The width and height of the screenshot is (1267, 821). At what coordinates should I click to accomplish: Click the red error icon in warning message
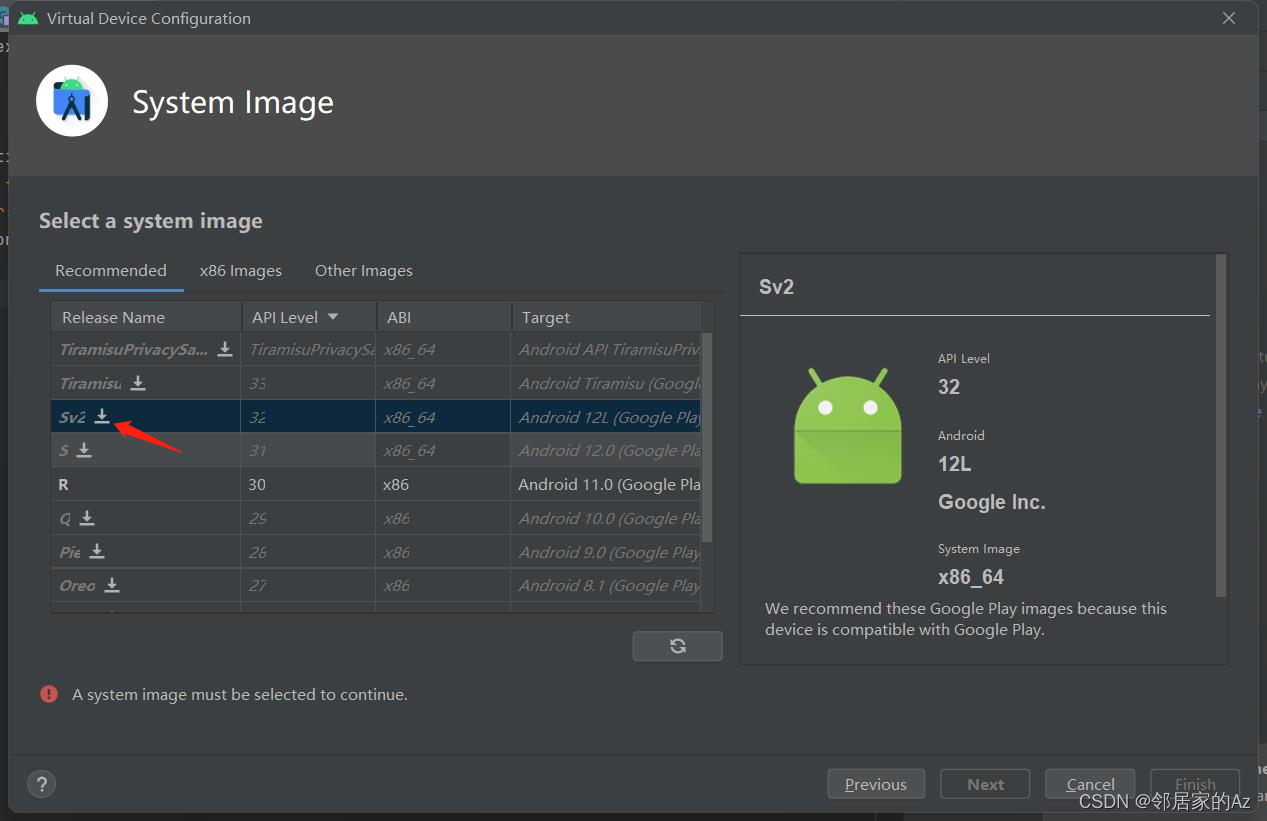(x=49, y=693)
